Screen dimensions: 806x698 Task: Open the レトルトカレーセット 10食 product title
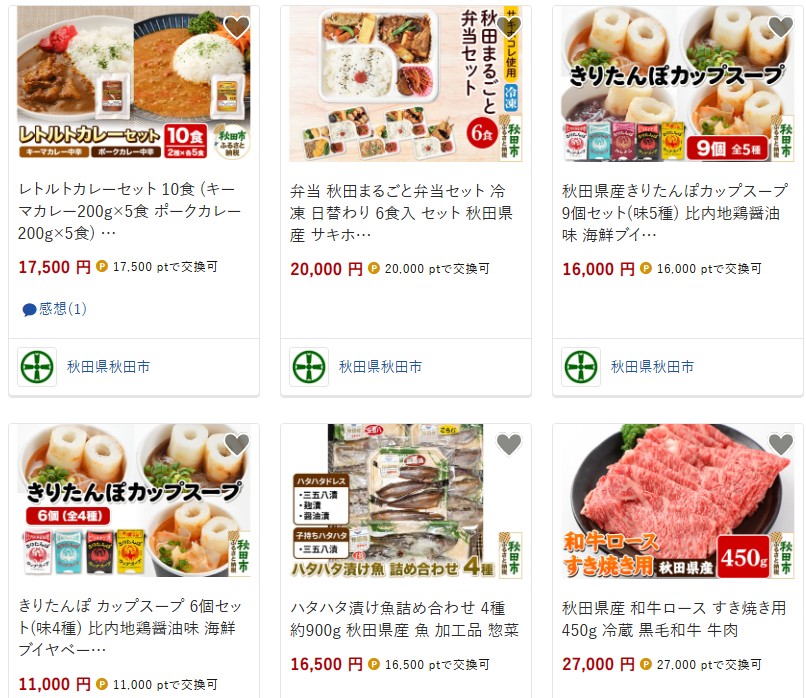point(130,211)
